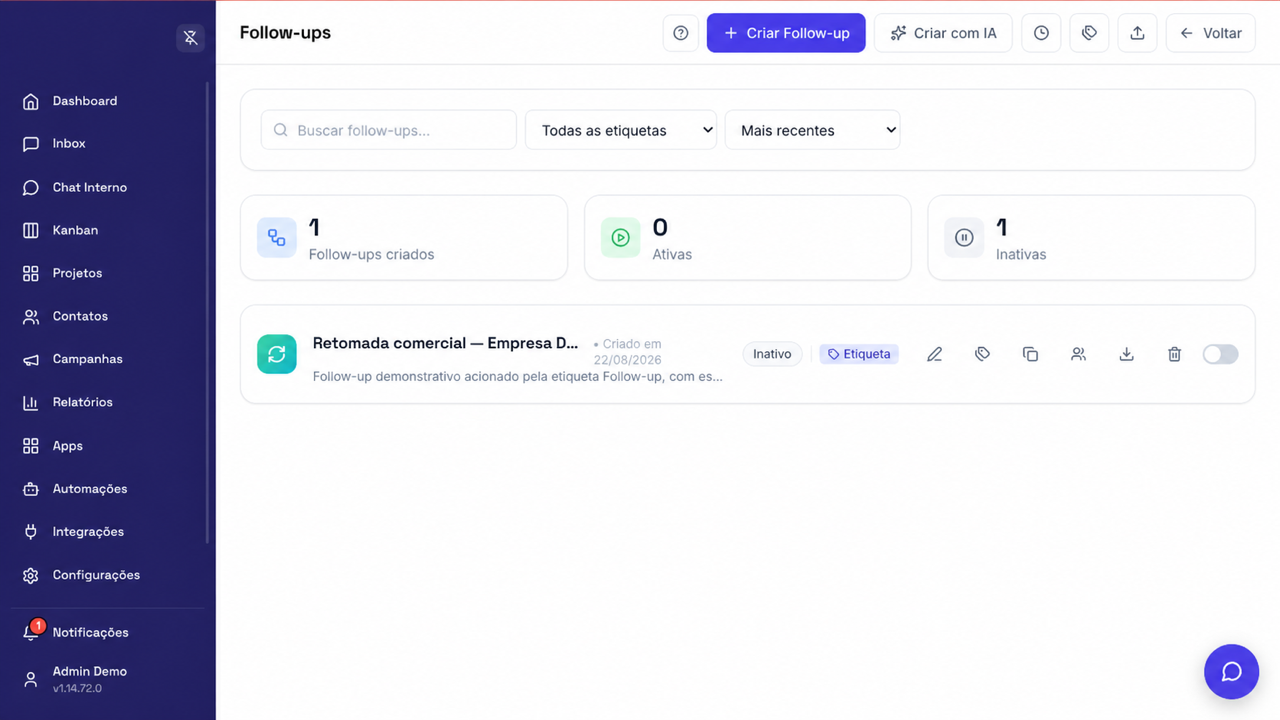Click the Follow-ups page heading

(x=285, y=33)
